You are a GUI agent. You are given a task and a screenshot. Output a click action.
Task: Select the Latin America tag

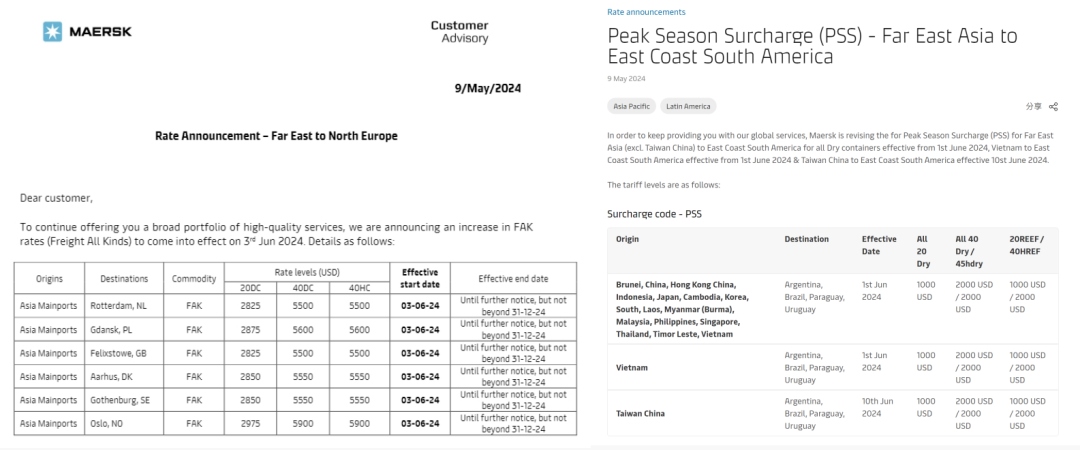[688, 106]
